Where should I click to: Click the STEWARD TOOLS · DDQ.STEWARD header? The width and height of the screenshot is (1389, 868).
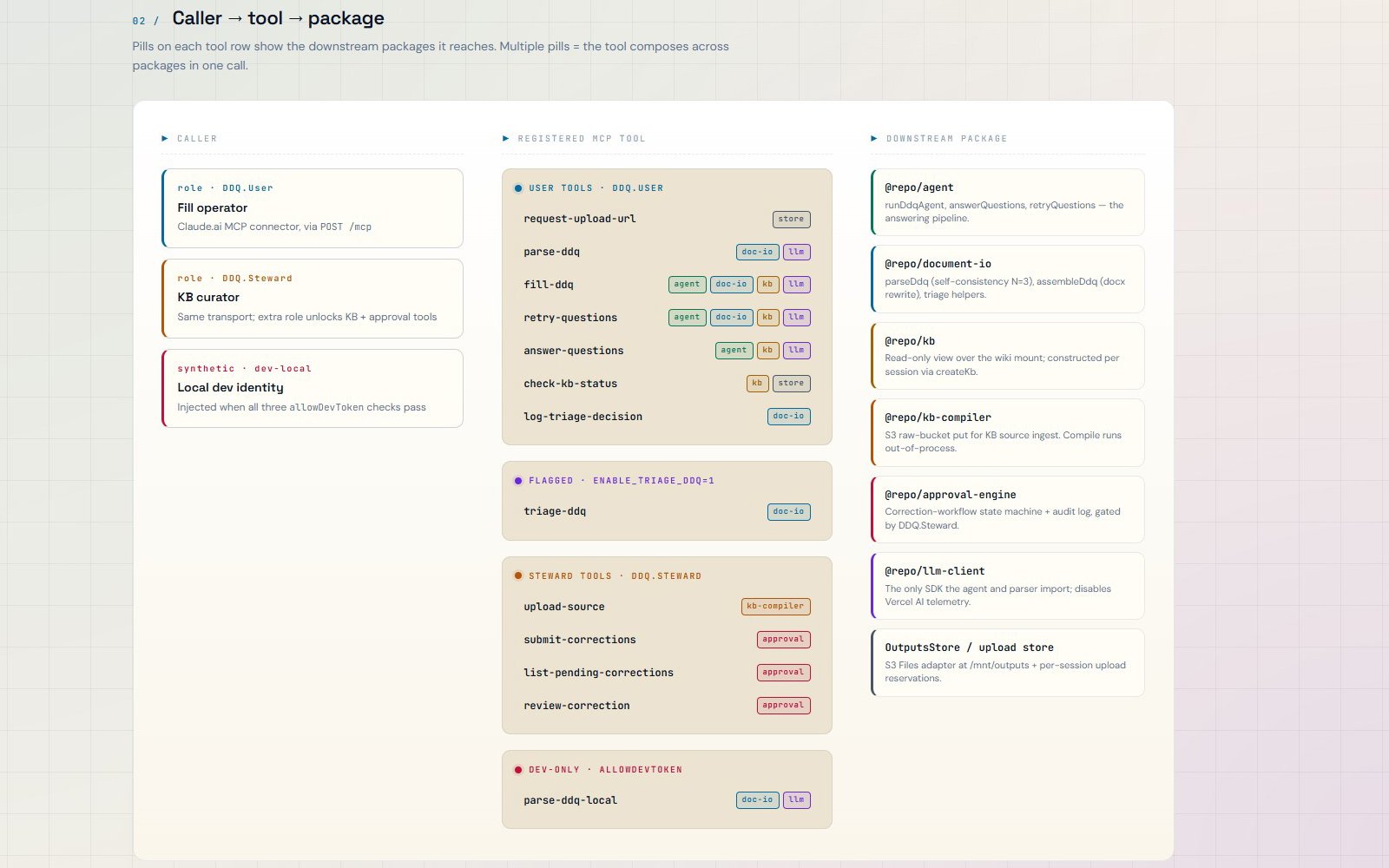pos(615,576)
